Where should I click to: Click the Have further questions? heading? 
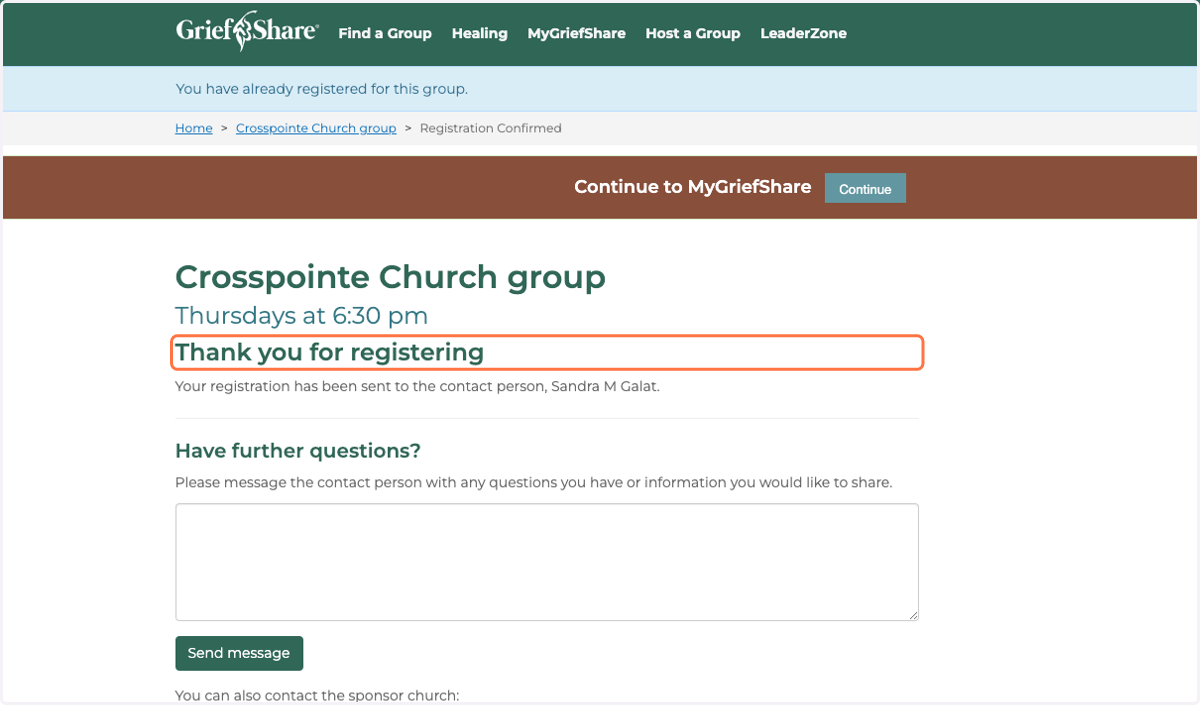(x=298, y=450)
